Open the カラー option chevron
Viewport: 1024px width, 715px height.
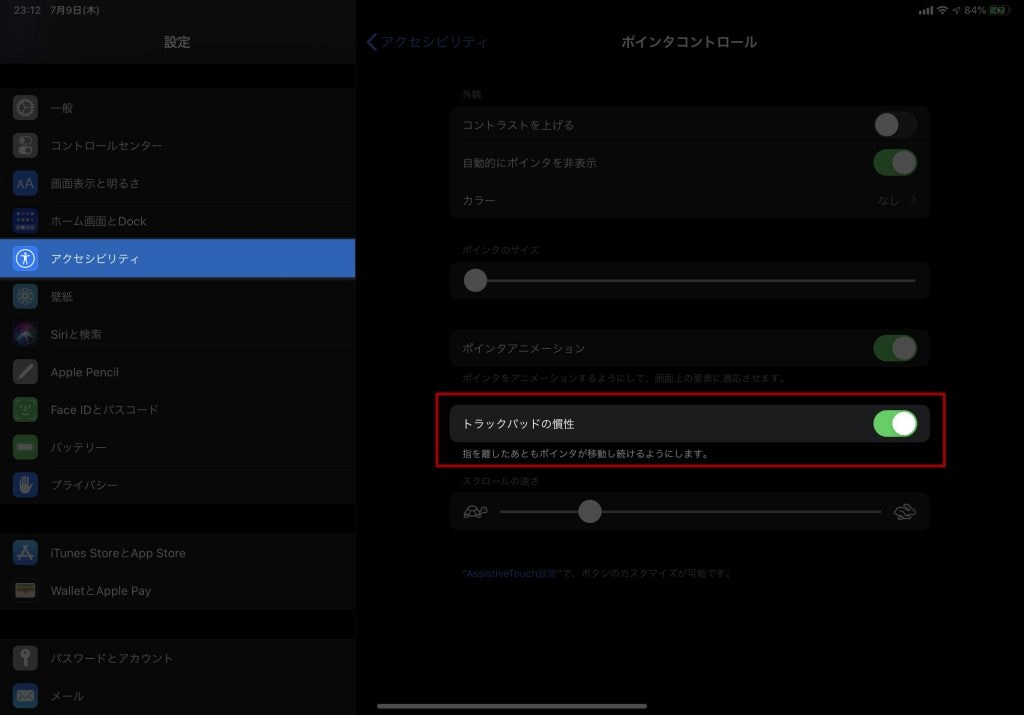click(x=912, y=201)
